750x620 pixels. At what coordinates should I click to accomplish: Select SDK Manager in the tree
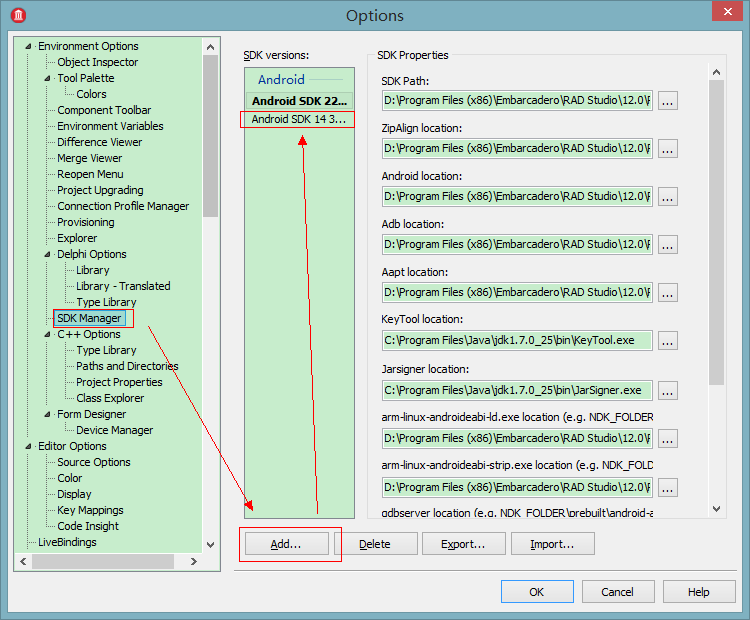tap(89, 318)
